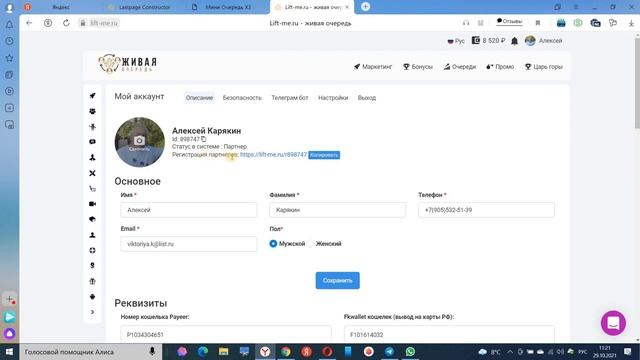Open the Рус language selector
The width and height of the screenshot is (640, 360).
coord(456,41)
